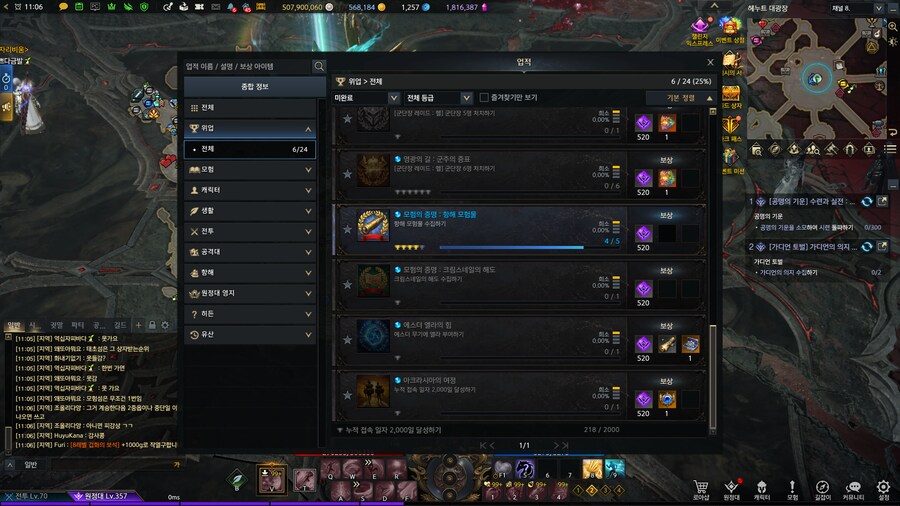
Task: Expand the 전투 category
Action: [250, 231]
